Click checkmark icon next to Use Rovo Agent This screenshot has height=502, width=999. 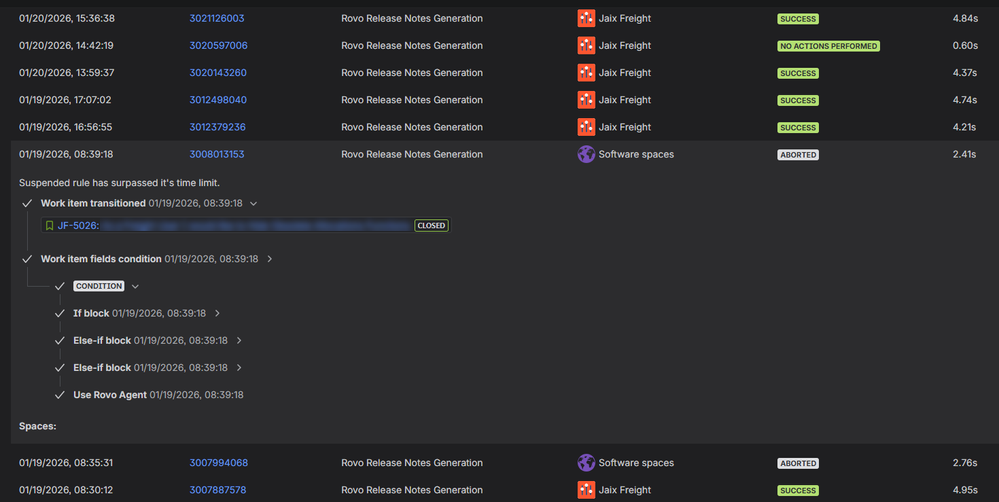59,395
